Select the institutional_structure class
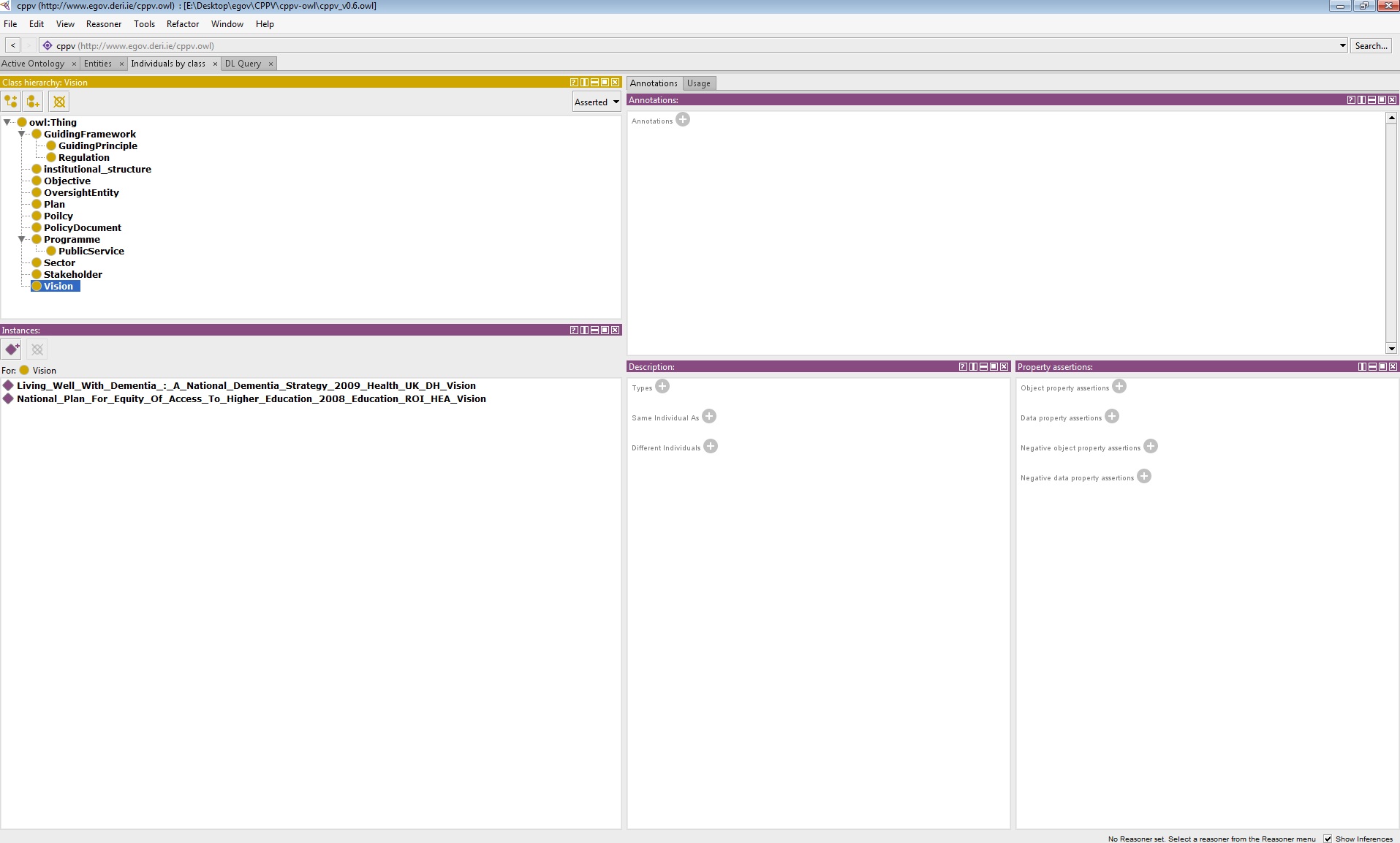 (97, 169)
